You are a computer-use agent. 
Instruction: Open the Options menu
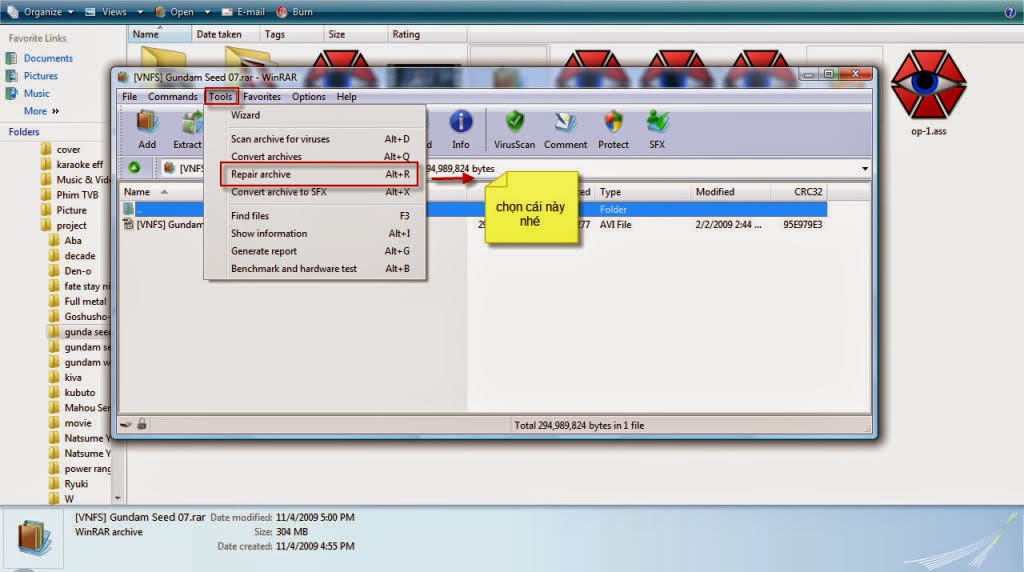click(308, 97)
